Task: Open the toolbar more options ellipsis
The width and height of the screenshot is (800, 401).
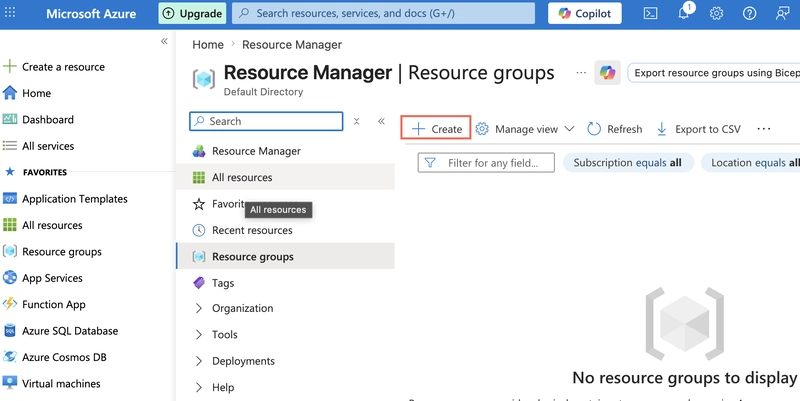Action: tap(764, 129)
